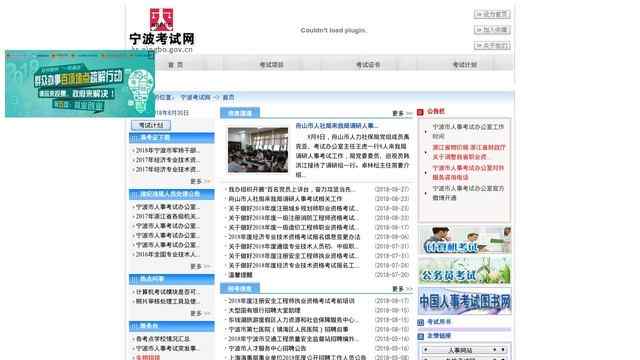Open the 注册安全工程师执业资格考试考前培训 item
Screen dimensions: 640x360
coord(291,301)
